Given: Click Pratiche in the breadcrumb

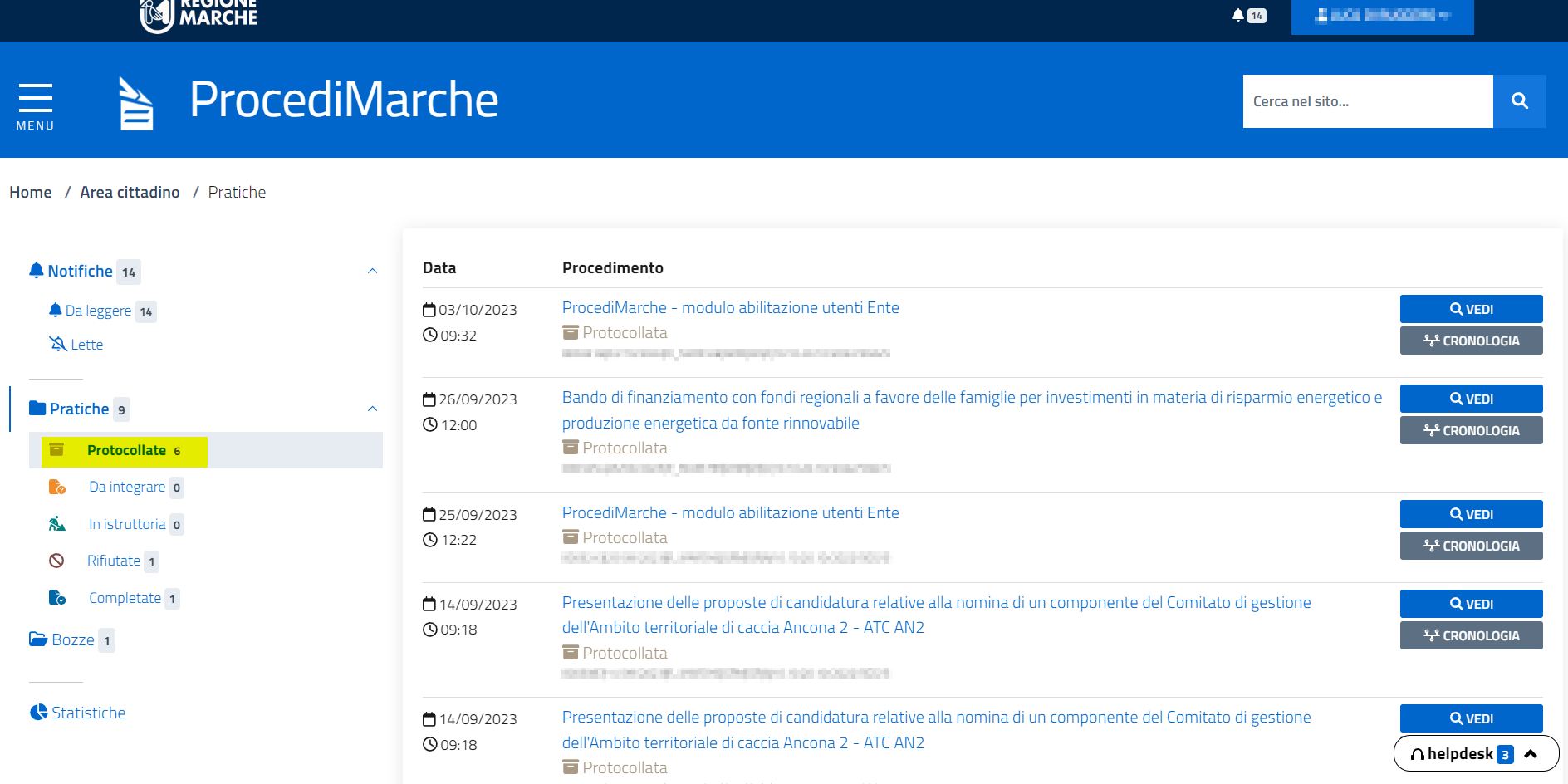Looking at the screenshot, I should pos(237,192).
